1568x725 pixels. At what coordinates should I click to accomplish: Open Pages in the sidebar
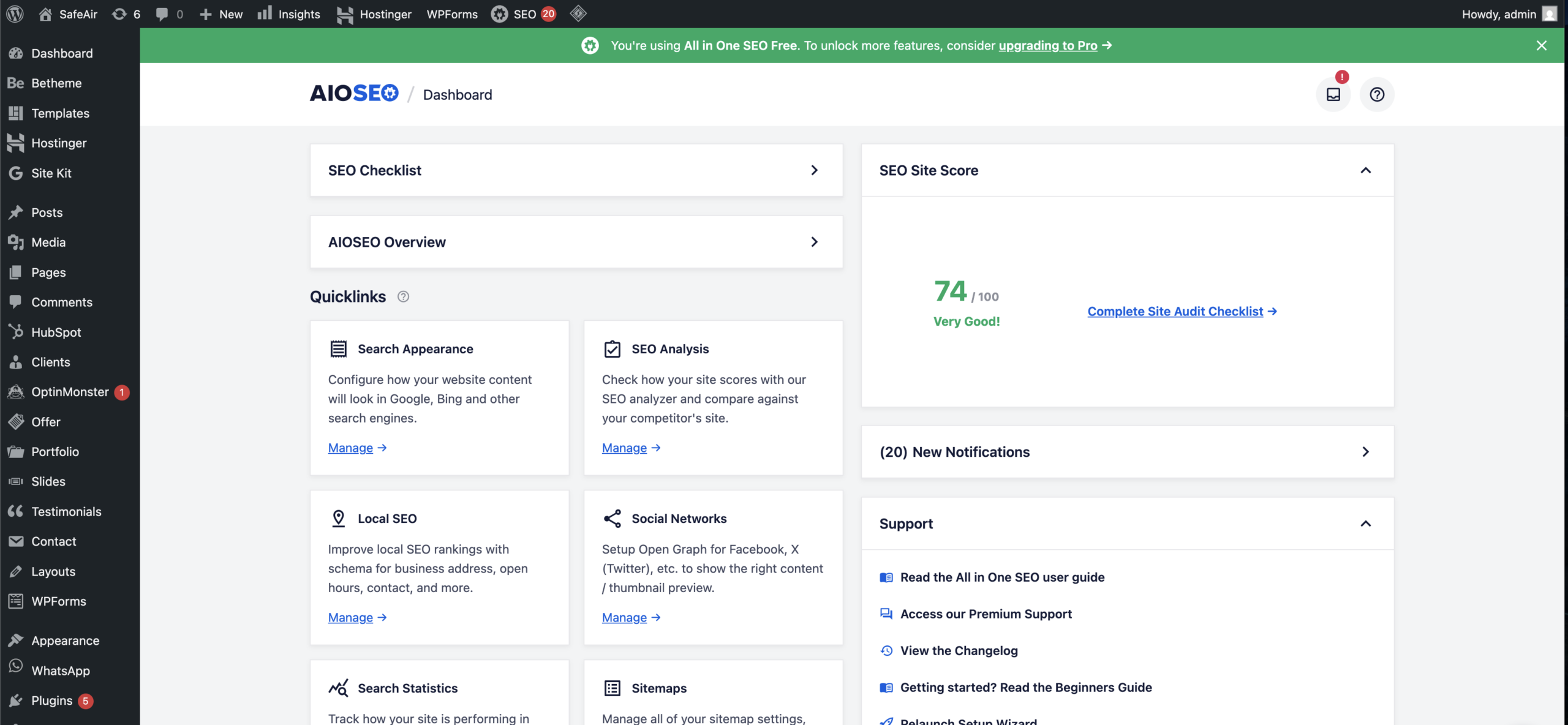(70, 272)
